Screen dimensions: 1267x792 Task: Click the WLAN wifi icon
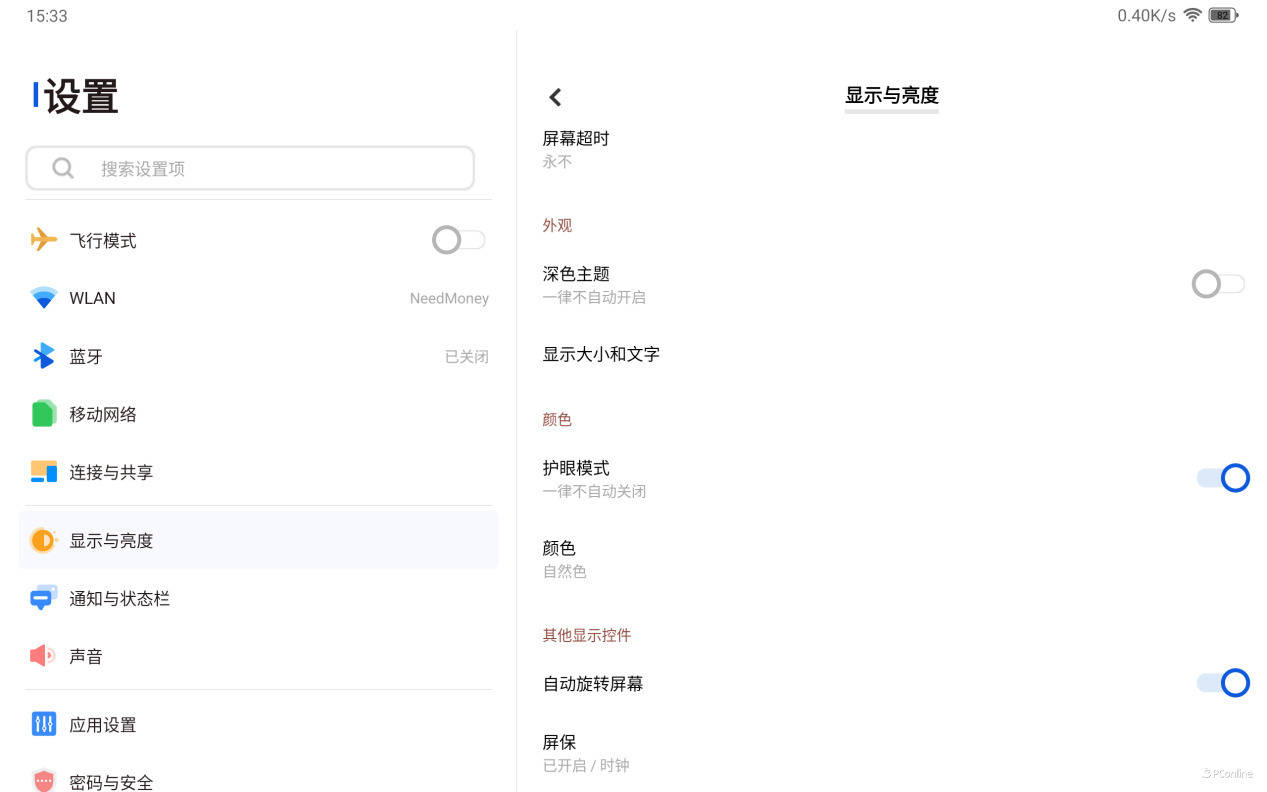coord(43,298)
